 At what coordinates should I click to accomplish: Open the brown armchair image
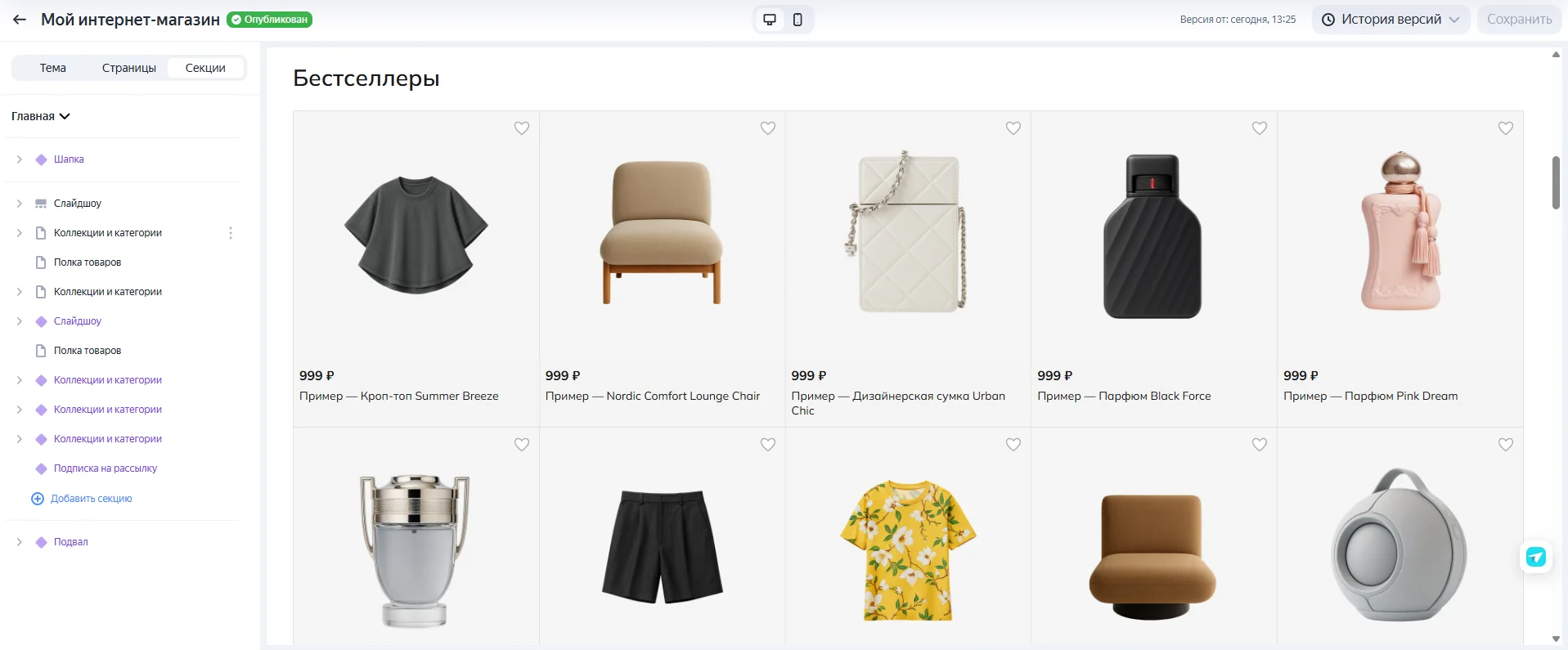1153,557
